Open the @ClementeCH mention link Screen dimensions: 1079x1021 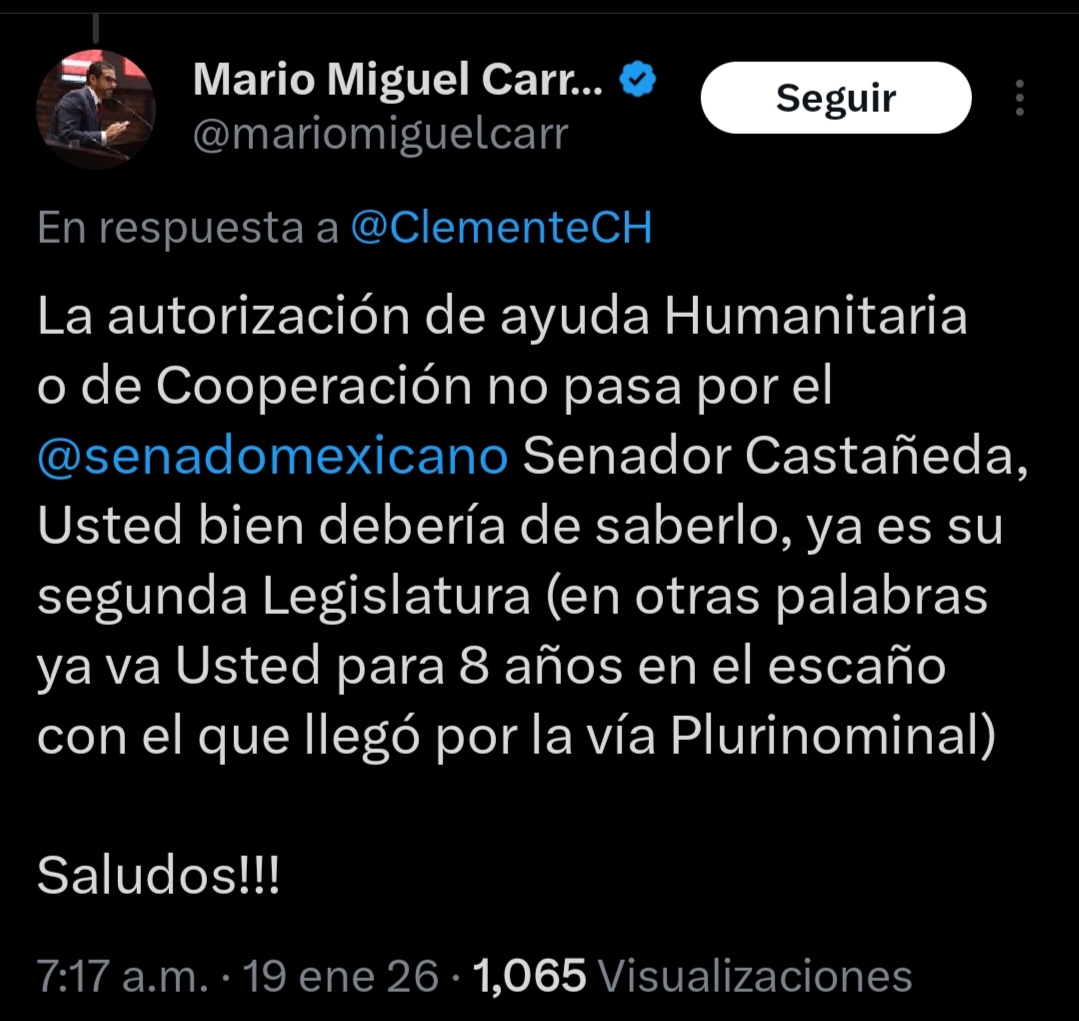[502, 228]
